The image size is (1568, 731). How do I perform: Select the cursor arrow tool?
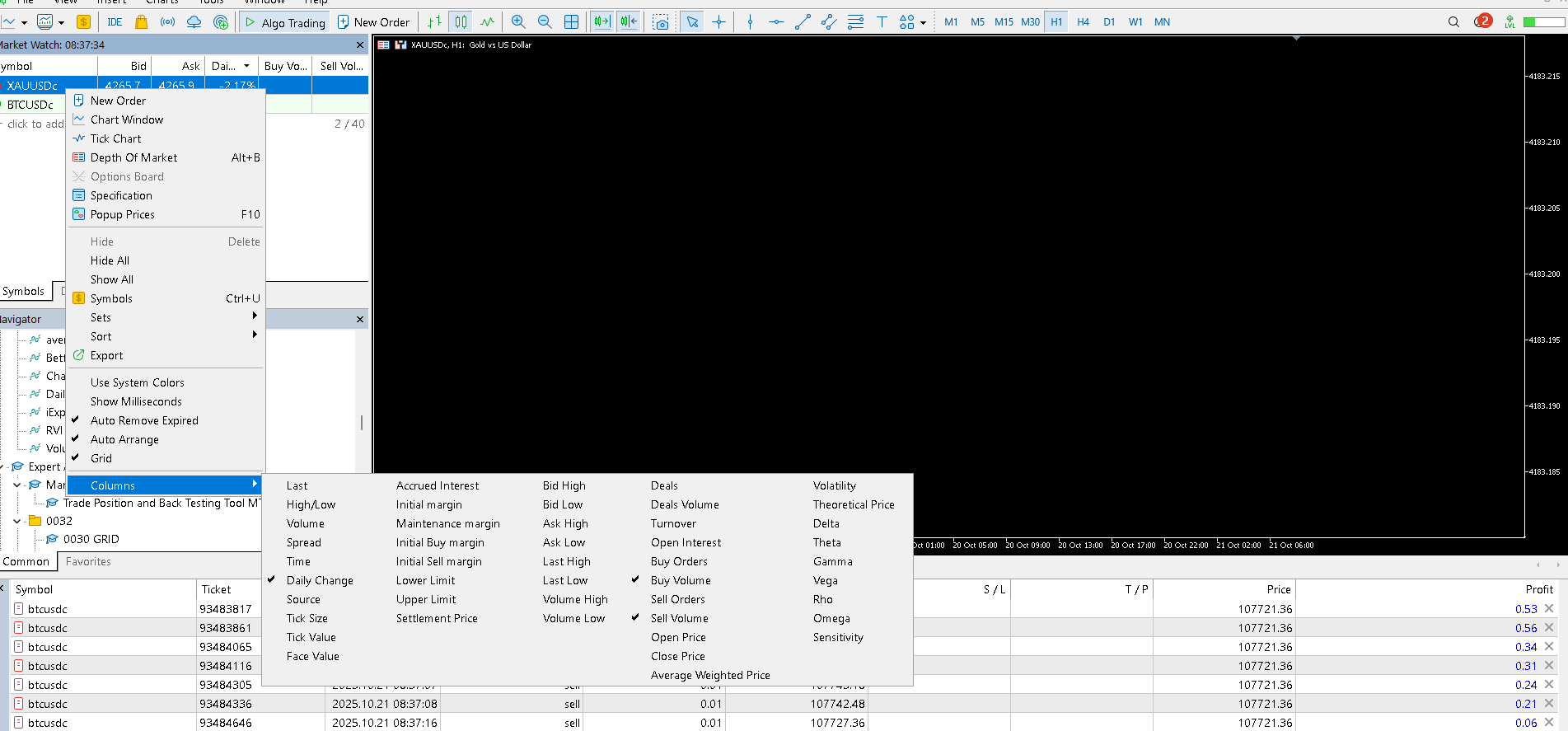(692, 22)
